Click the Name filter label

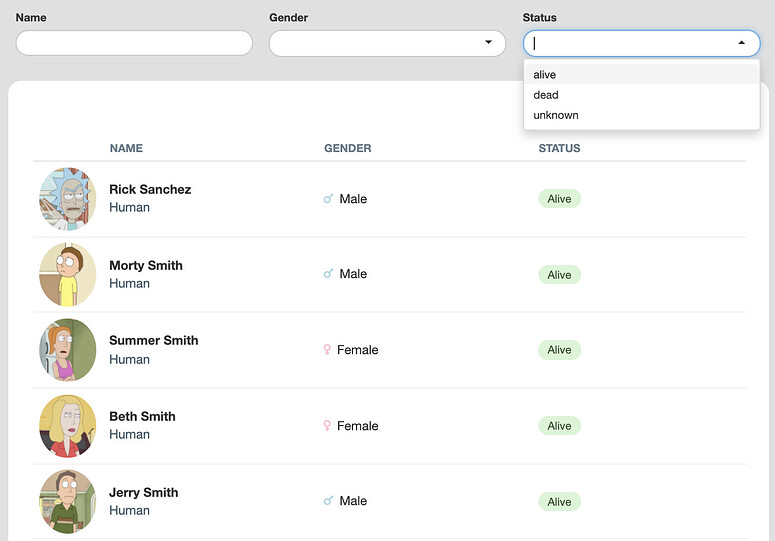click(x=31, y=17)
